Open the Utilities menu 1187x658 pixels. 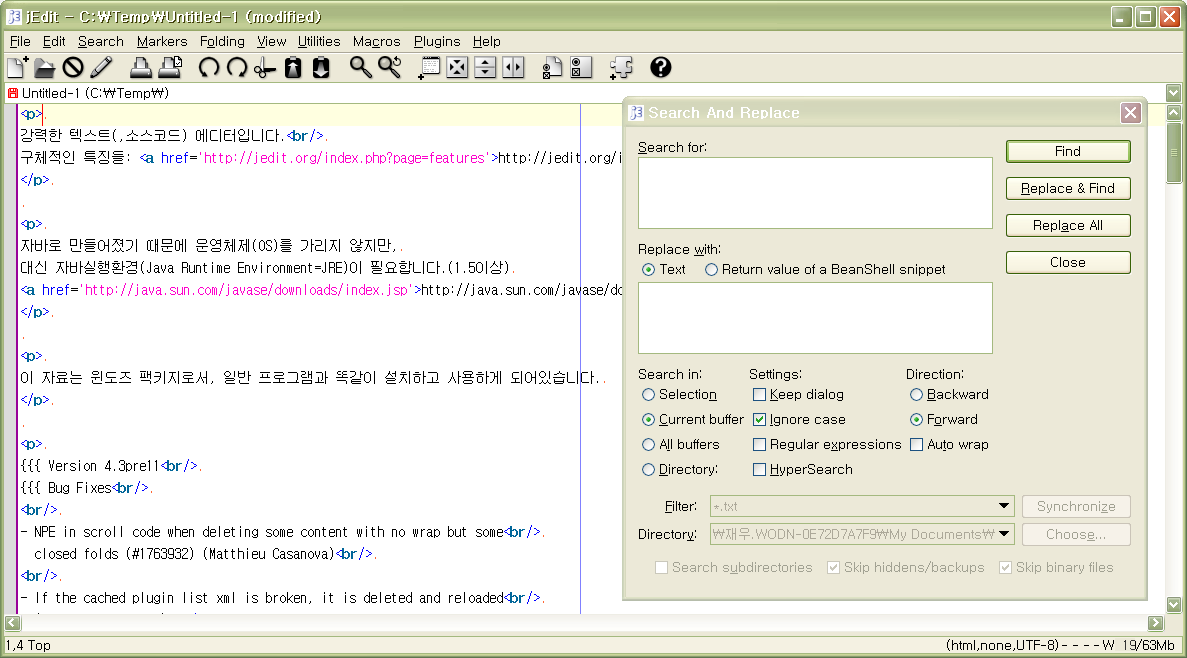coord(319,42)
